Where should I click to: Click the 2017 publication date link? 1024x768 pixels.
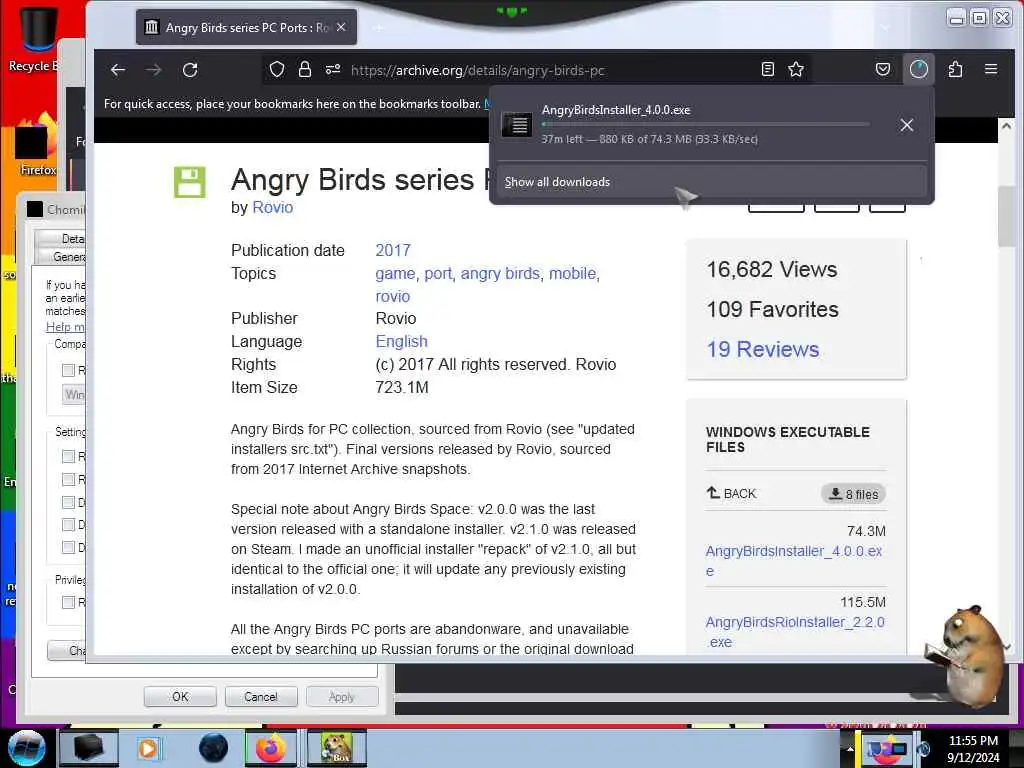[392, 250]
